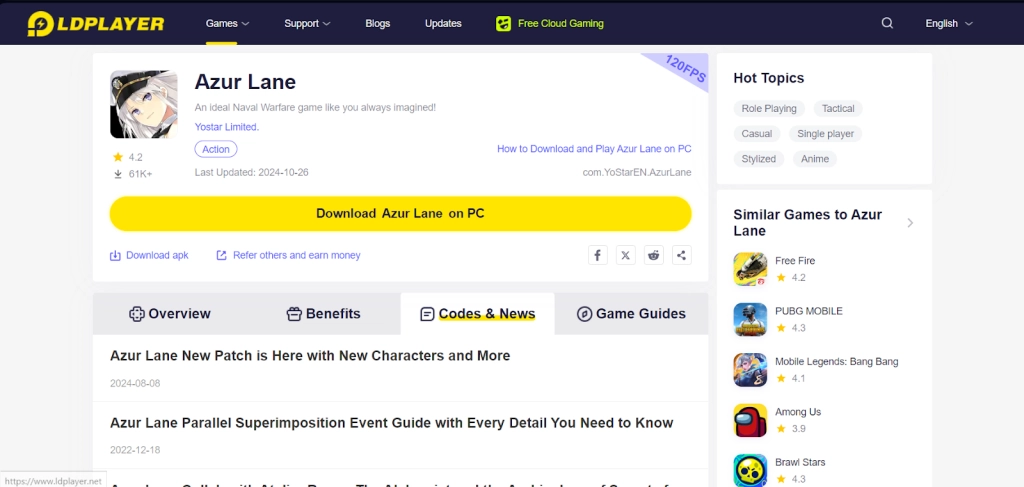The image size is (1024, 487).
Task: Click the PUBG MOBILE game icon
Action: point(750,319)
